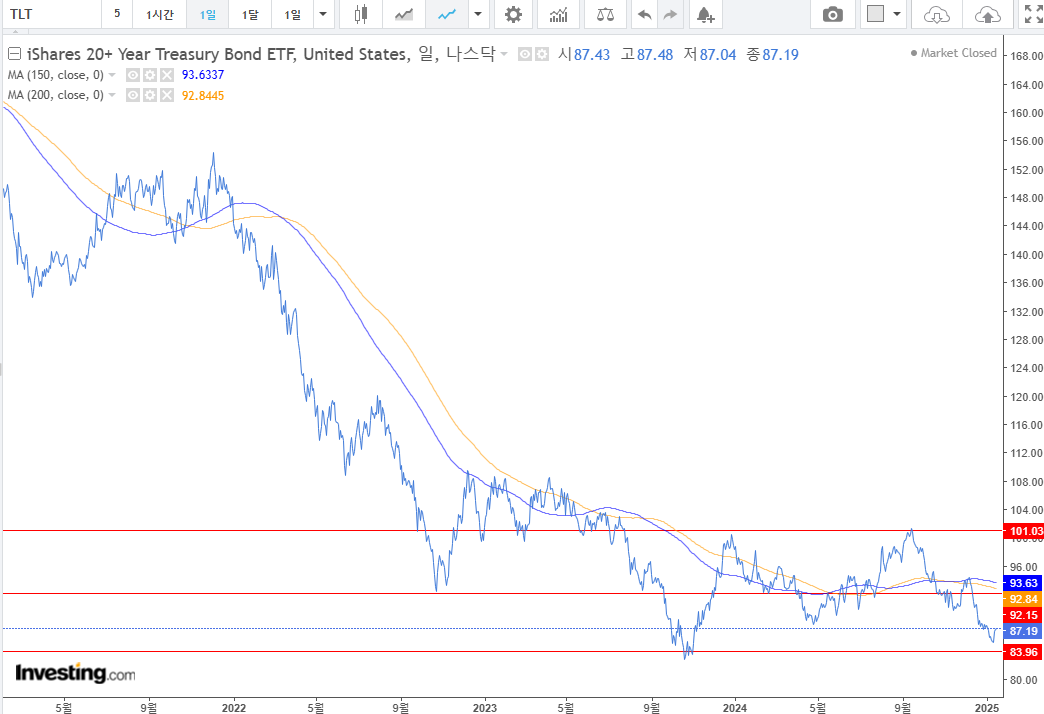Toggle visibility eye of iShares main series
Screen dimensions: 1044x714
coord(525,54)
